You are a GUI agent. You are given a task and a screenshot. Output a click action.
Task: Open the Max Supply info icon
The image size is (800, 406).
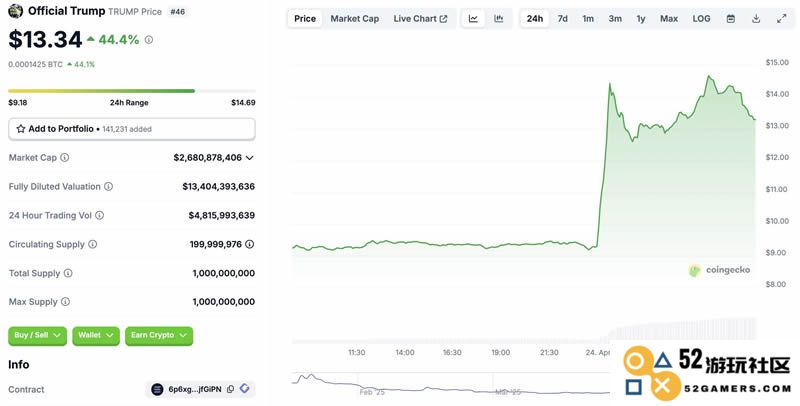click(65, 302)
